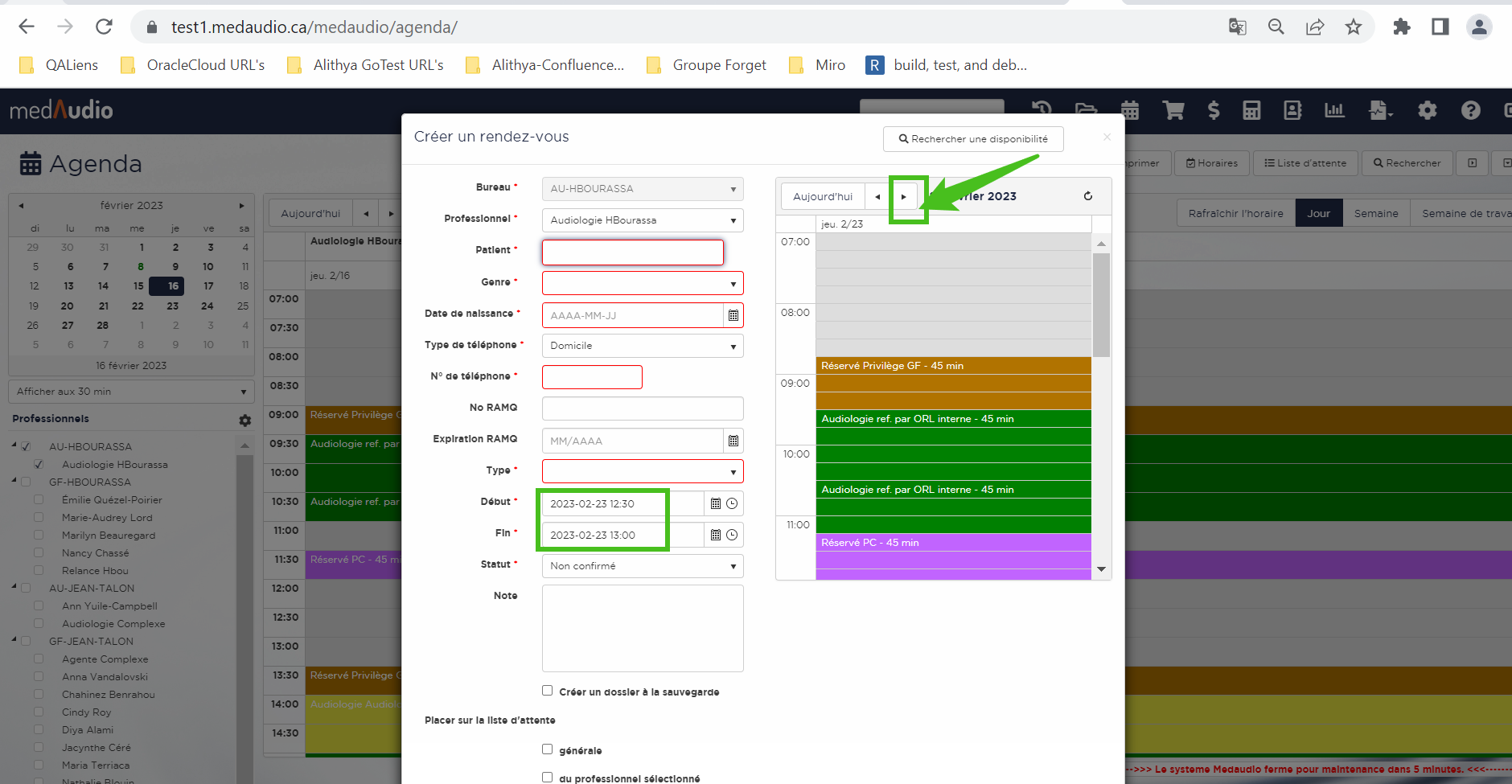Click the Aujourd'hui button in dialog

pos(822,197)
